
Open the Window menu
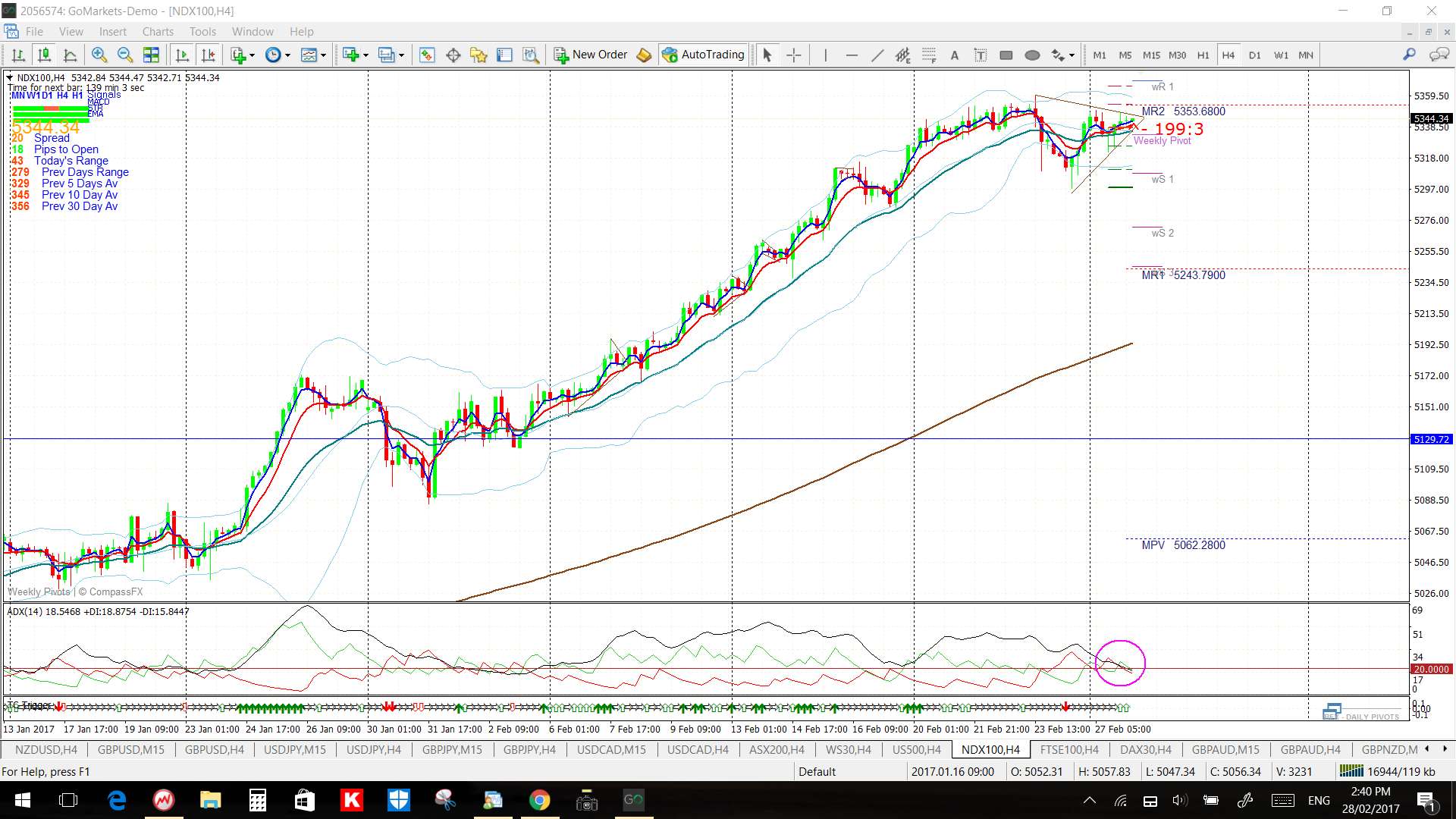pos(253,31)
